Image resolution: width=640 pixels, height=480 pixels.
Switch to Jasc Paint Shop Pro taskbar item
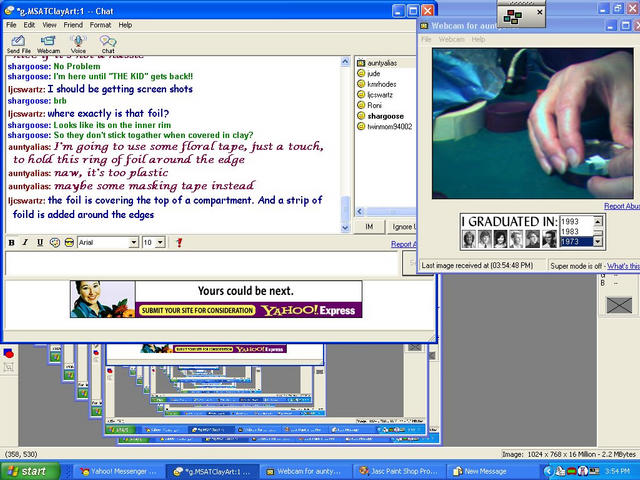click(x=399, y=471)
